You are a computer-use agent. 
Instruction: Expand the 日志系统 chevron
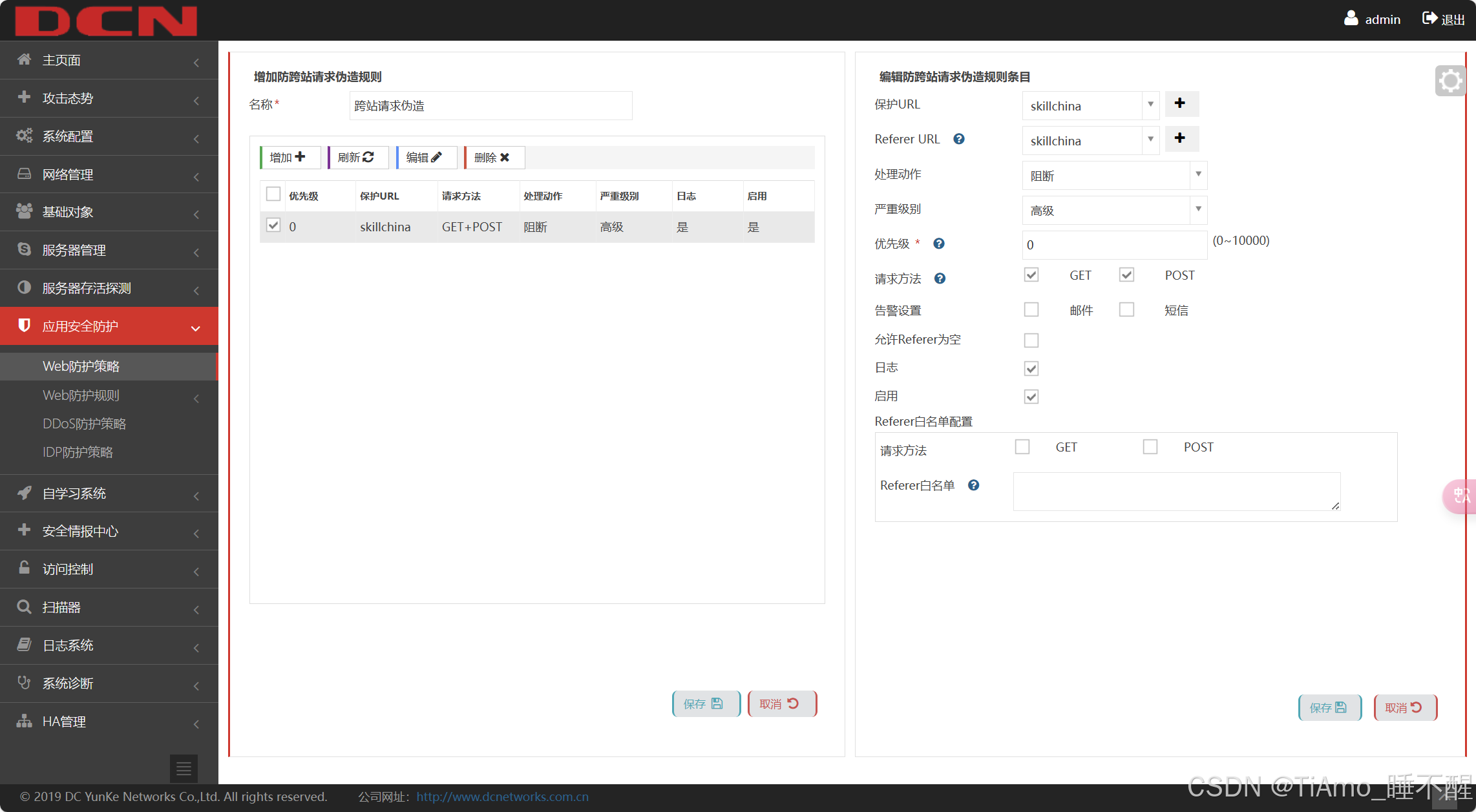point(196,648)
